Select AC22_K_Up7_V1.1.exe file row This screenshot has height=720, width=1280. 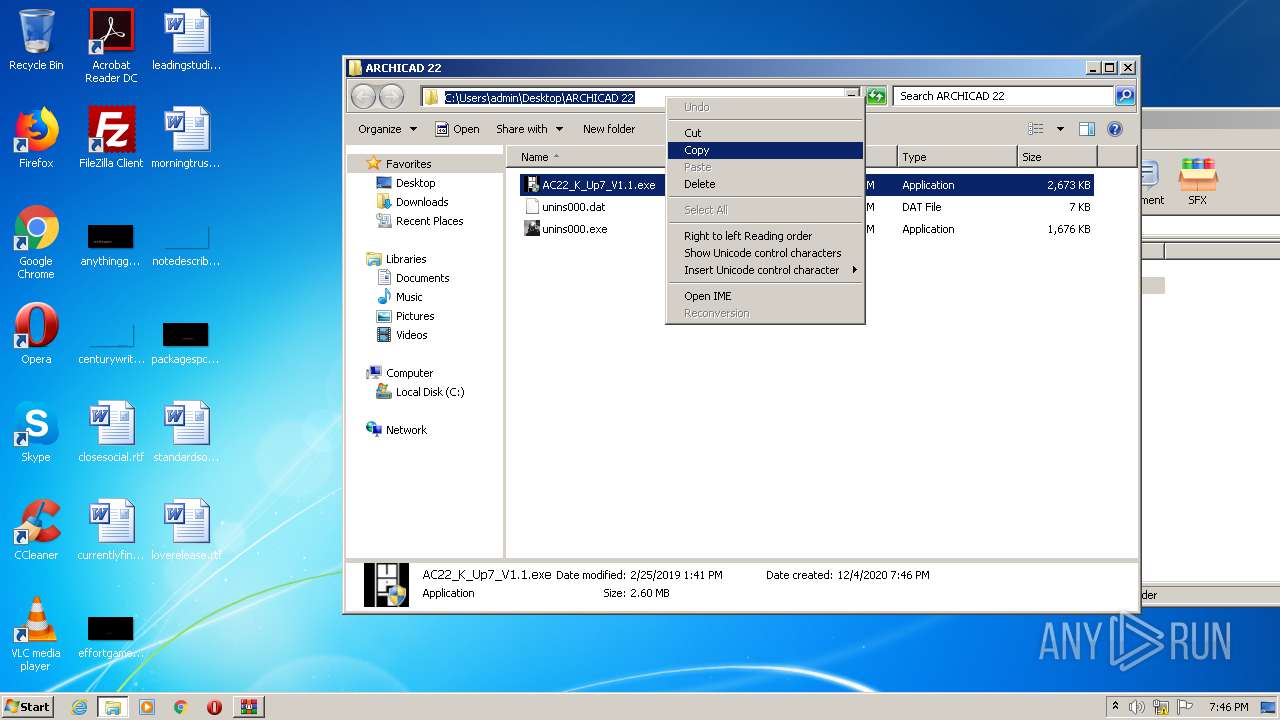(807, 185)
